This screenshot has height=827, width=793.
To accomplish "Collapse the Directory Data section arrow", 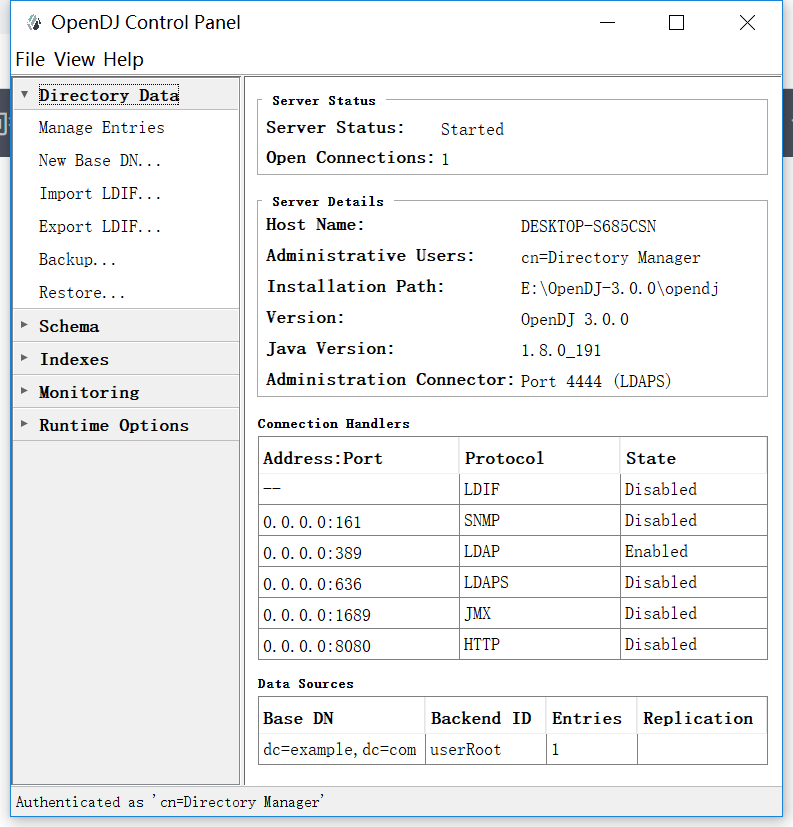I will (24, 94).
